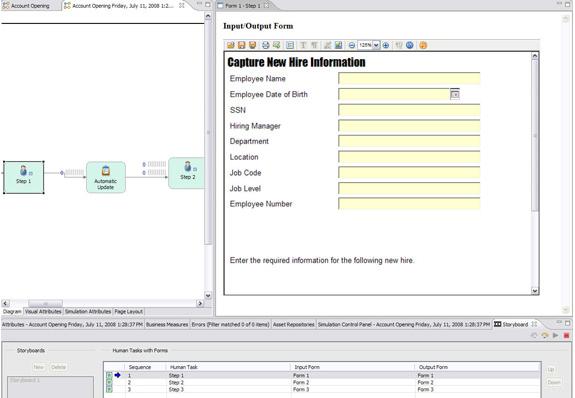Open the date of birth calendar picker
This screenshot has width=575, height=398.
pyautogui.click(x=455, y=94)
